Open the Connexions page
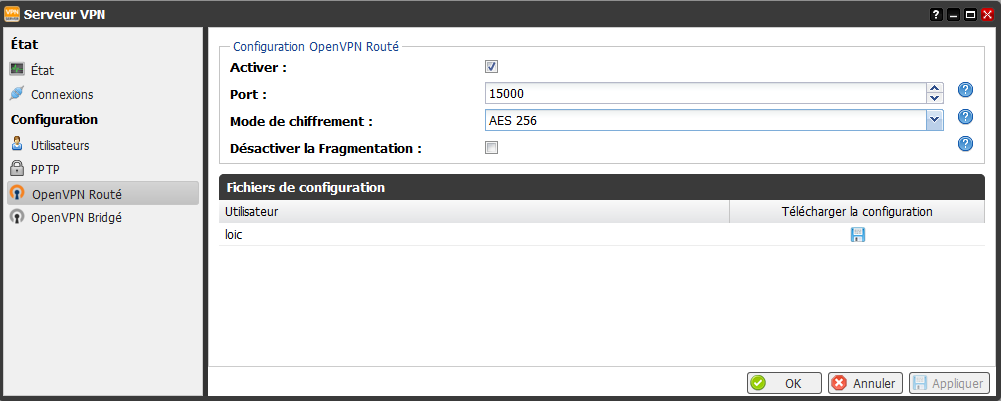 (52, 95)
